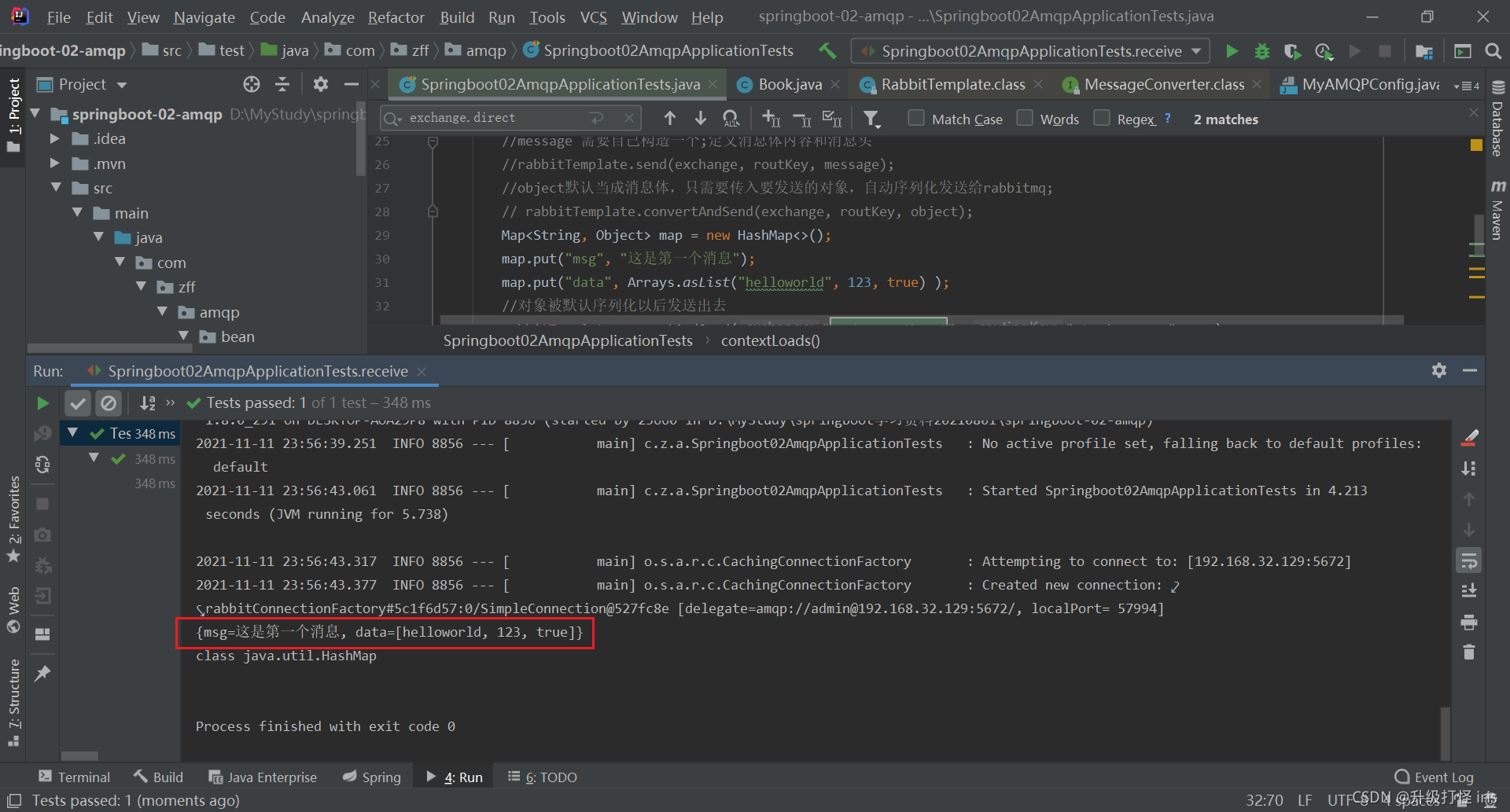Open the VCS menu

tap(593, 17)
